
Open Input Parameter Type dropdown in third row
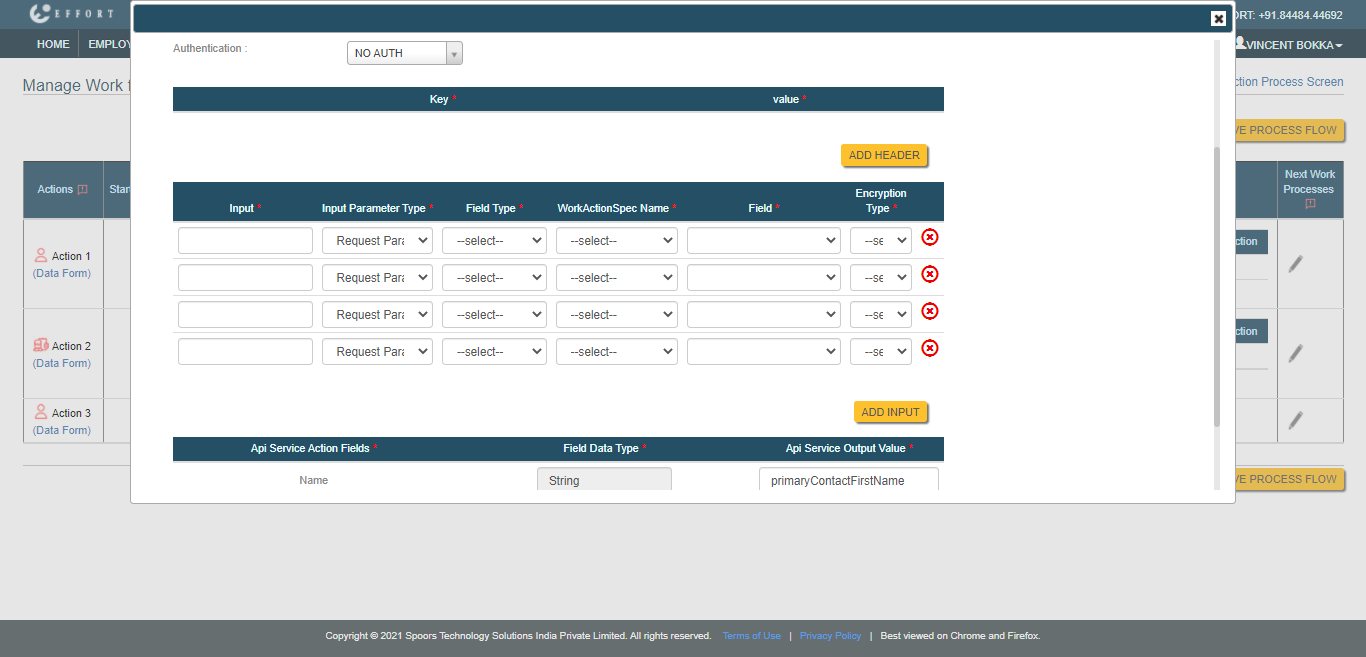(x=376, y=315)
